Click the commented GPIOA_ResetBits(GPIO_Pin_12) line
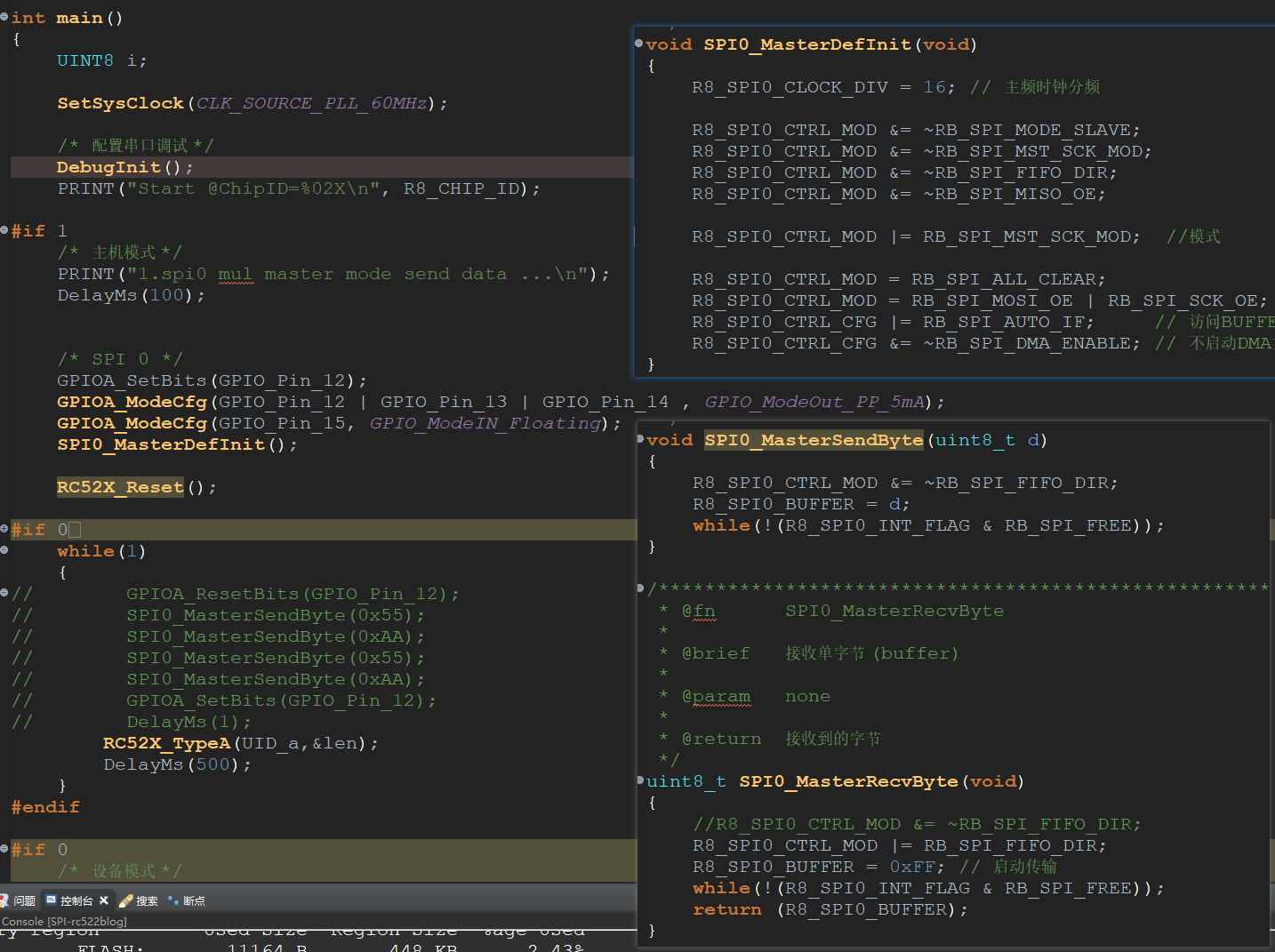 pyautogui.click(x=293, y=594)
